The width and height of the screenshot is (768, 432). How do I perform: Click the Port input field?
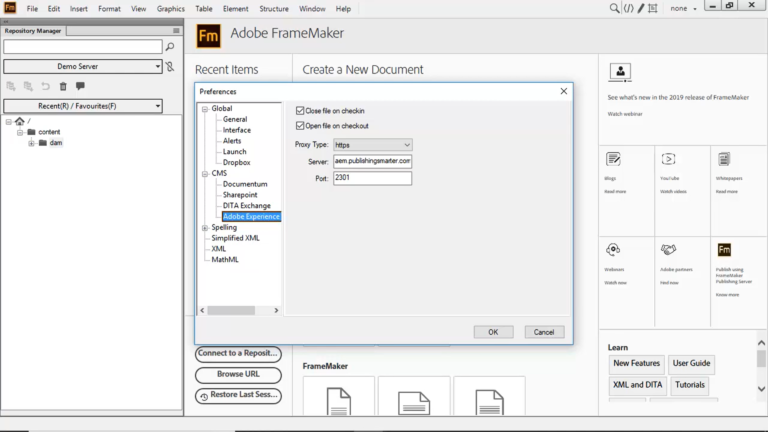click(373, 178)
